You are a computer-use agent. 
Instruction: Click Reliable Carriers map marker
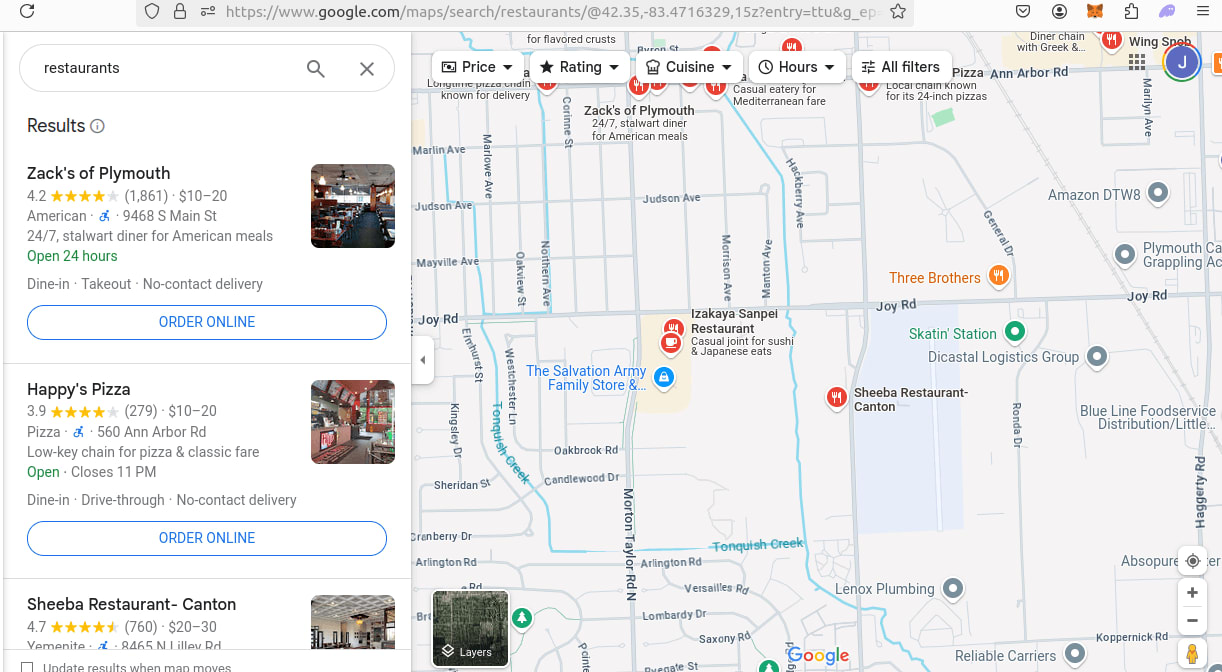1075,654
